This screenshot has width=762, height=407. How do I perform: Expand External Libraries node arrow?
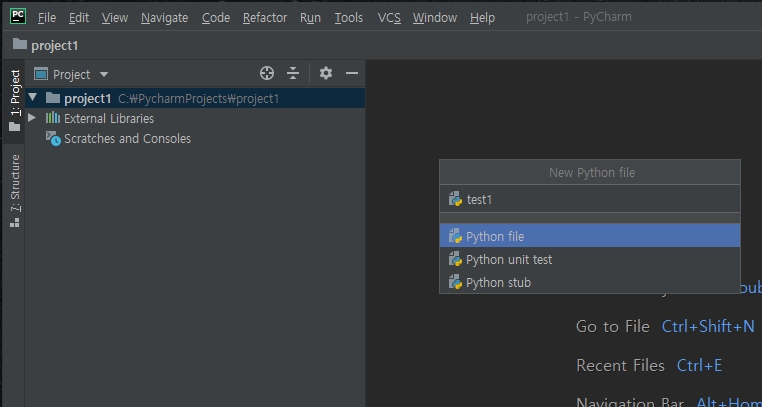(x=32, y=118)
